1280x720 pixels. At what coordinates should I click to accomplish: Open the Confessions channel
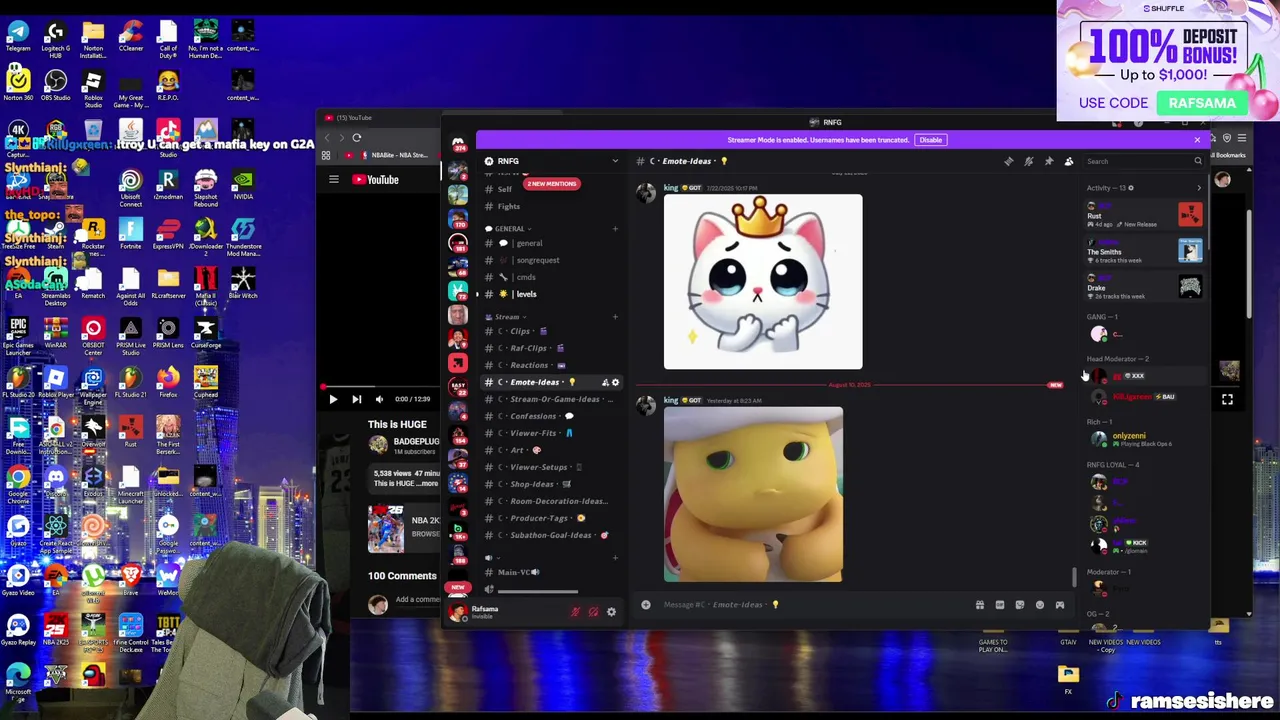[551, 416]
